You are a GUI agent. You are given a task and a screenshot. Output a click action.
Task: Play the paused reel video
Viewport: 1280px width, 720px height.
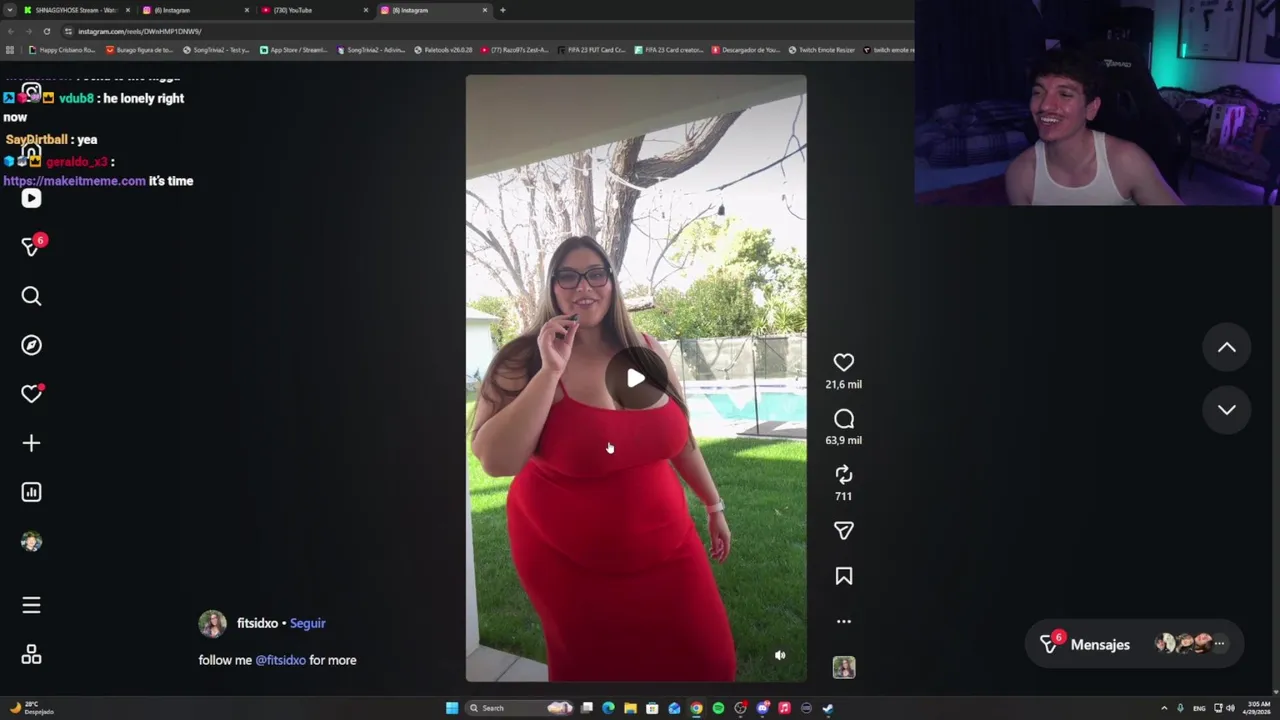coord(636,378)
